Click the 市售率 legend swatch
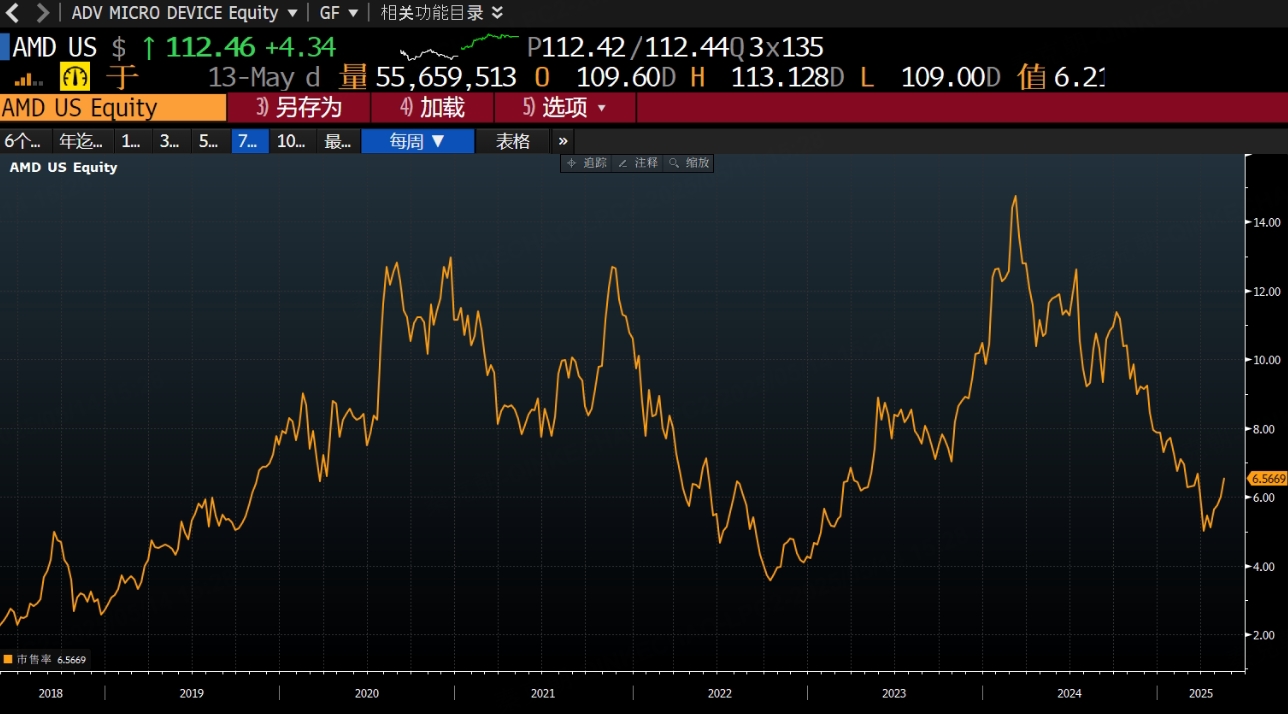The height and width of the screenshot is (714, 1288). pos(8,659)
